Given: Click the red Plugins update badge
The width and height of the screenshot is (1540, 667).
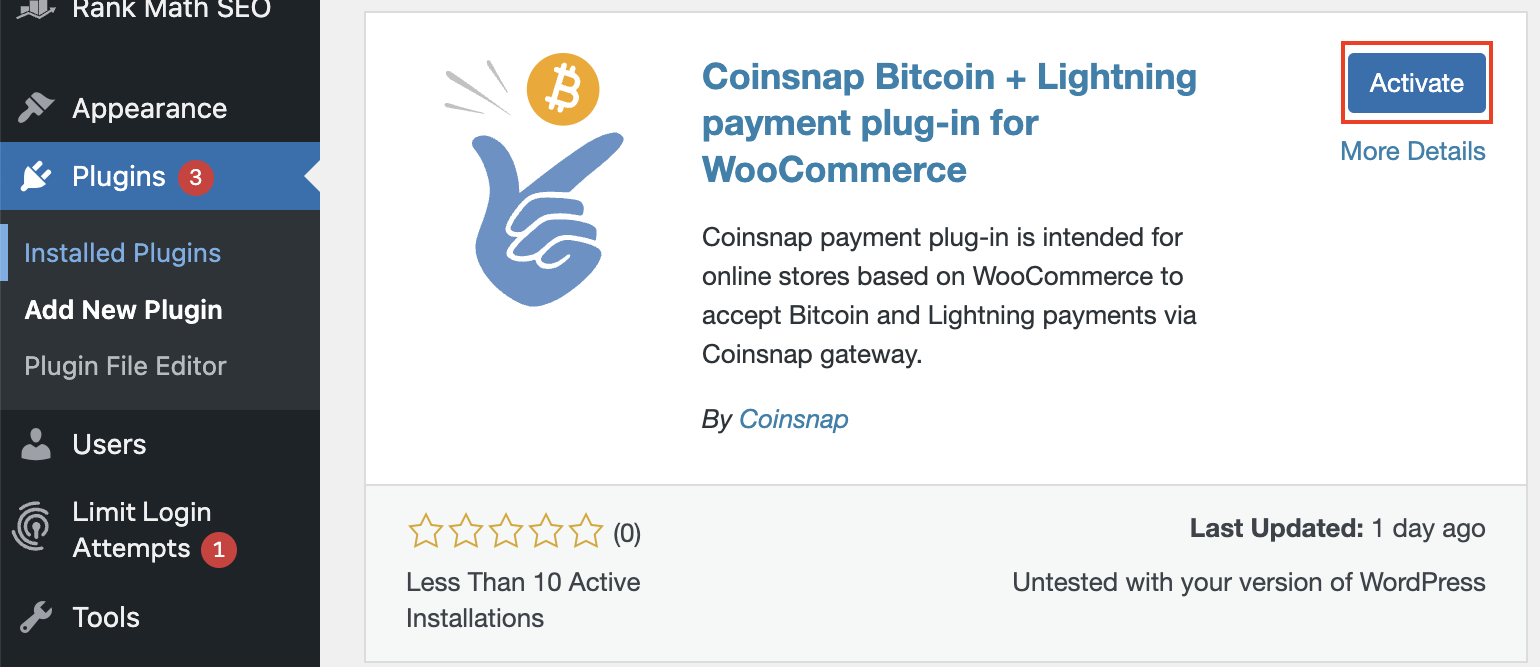Looking at the screenshot, I should [x=196, y=178].
